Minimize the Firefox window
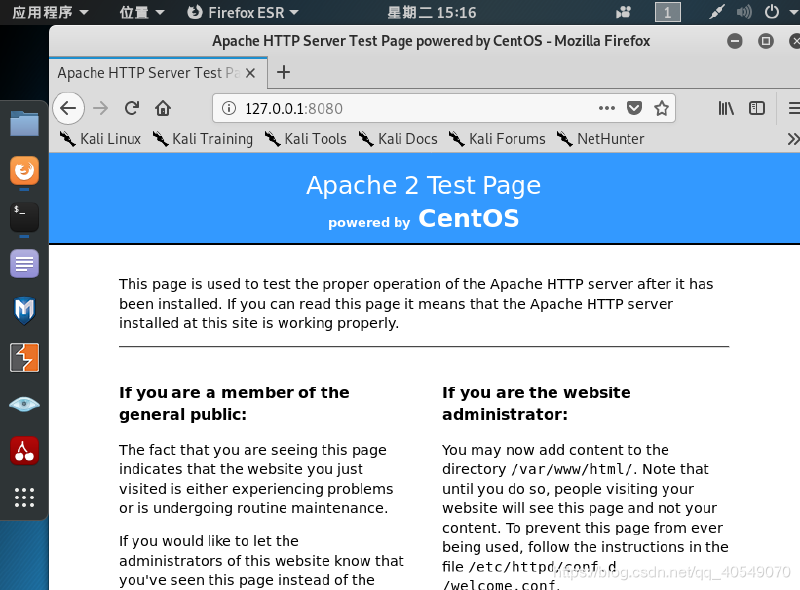The height and width of the screenshot is (590, 800). click(x=735, y=41)
